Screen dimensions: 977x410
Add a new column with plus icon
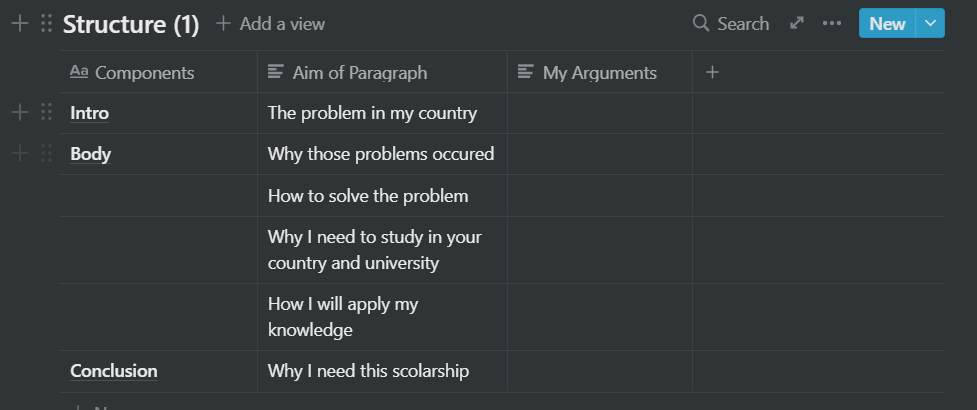pos(712,72)
